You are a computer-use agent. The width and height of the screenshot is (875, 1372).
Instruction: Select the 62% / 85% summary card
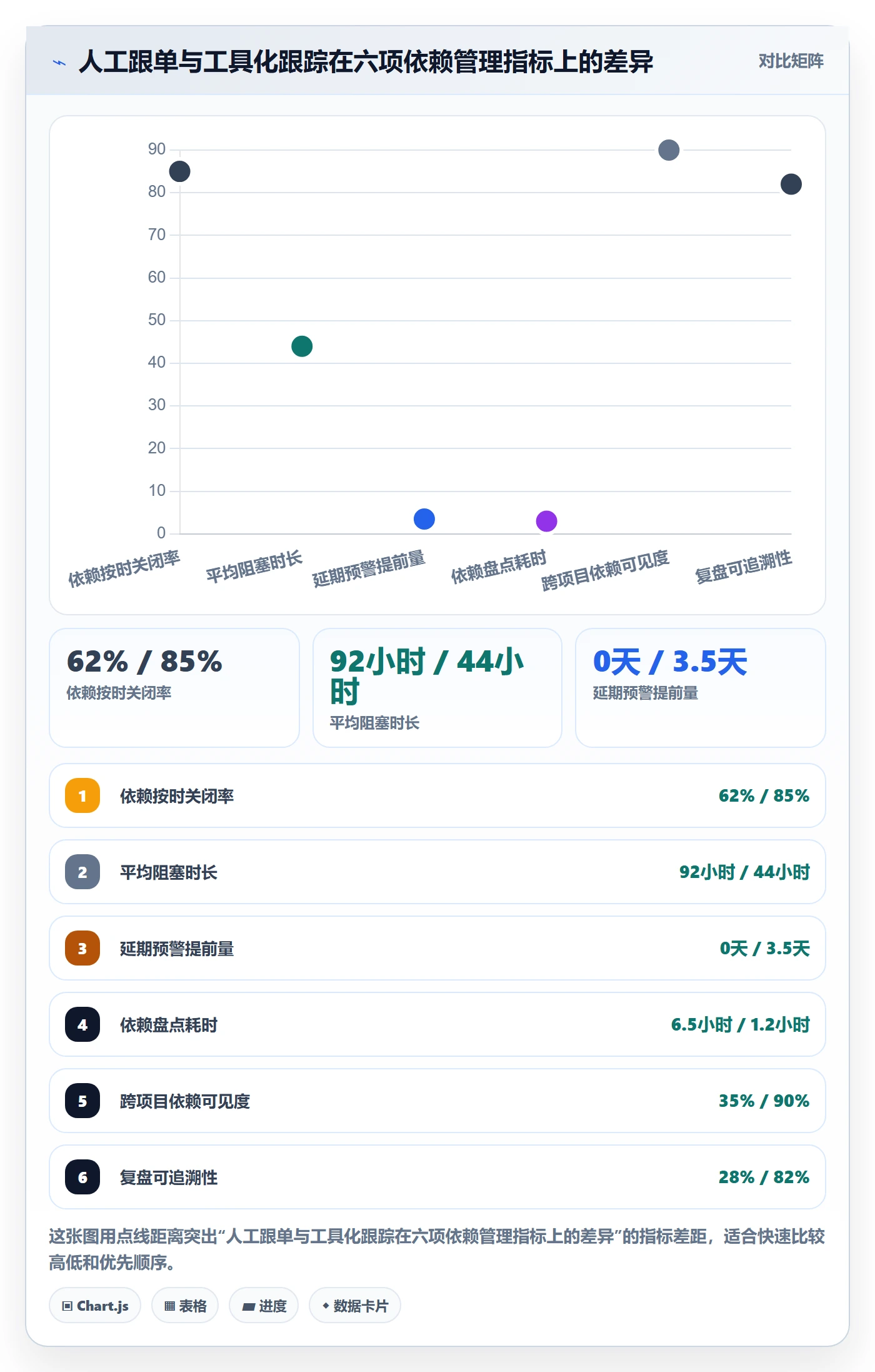[x=174, y=687]
